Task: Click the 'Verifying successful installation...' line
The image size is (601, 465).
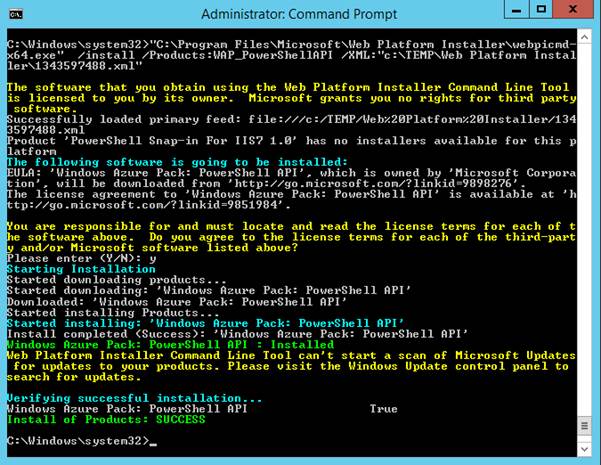Action: click(135, 398)
